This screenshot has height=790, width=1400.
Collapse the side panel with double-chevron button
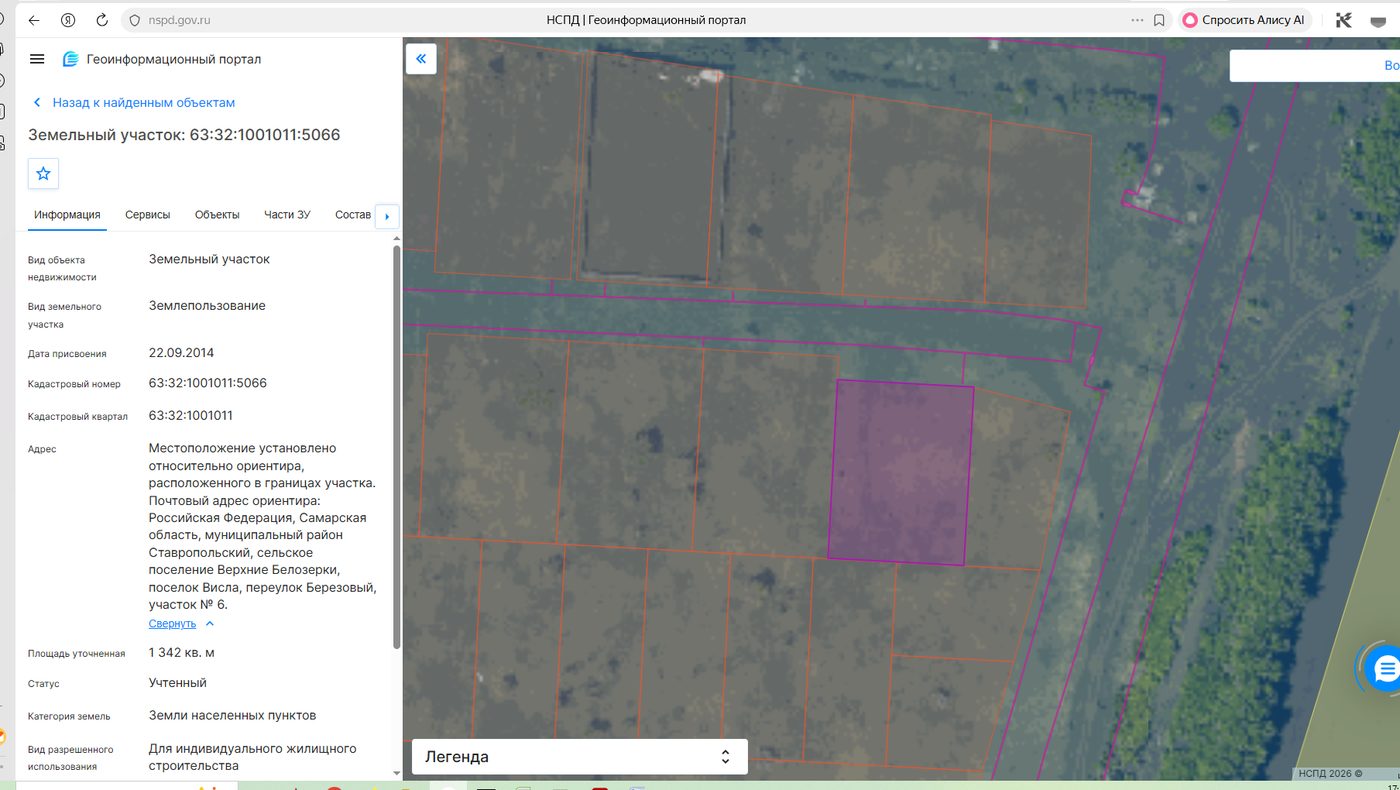[x=421, y=59]
